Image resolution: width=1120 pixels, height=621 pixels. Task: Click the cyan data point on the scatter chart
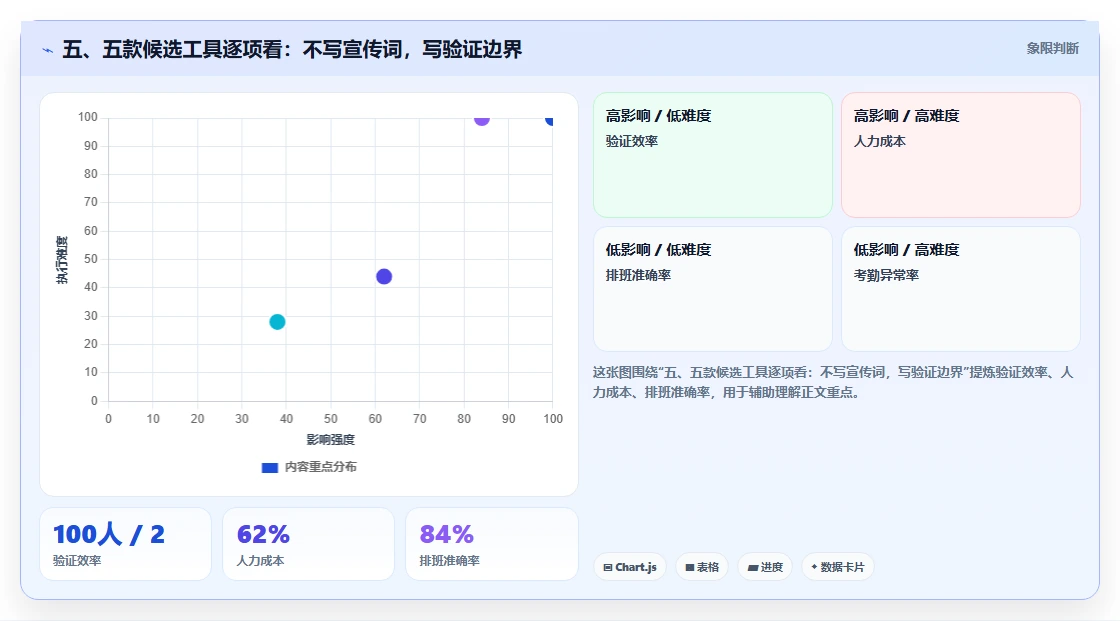tap(277, 322)
